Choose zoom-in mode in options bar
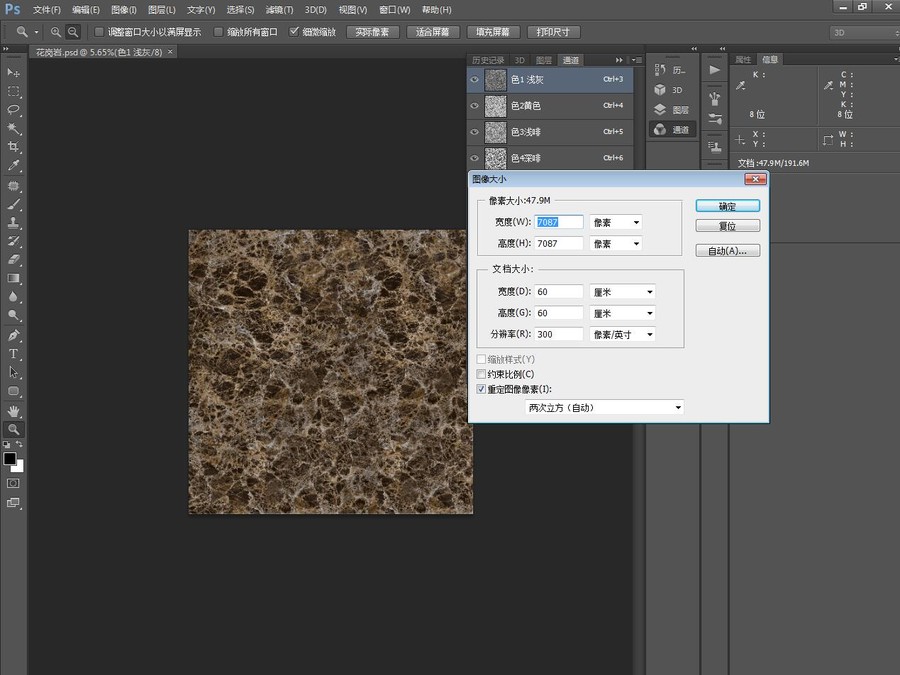The width and height of the screenshot is (900, 675). click(x=56, y=32)
